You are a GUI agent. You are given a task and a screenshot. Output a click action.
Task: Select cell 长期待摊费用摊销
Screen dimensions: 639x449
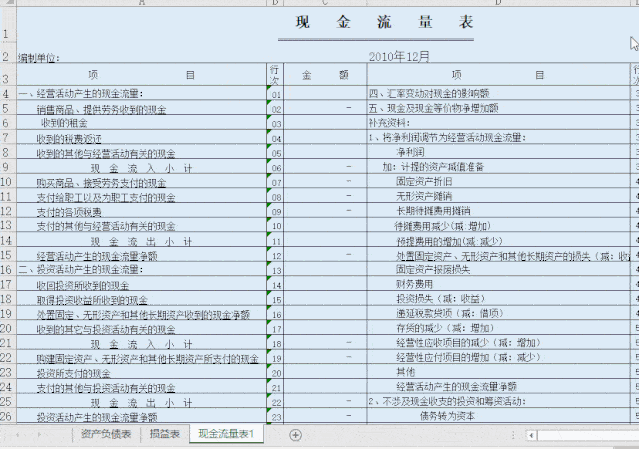[498, 211]
